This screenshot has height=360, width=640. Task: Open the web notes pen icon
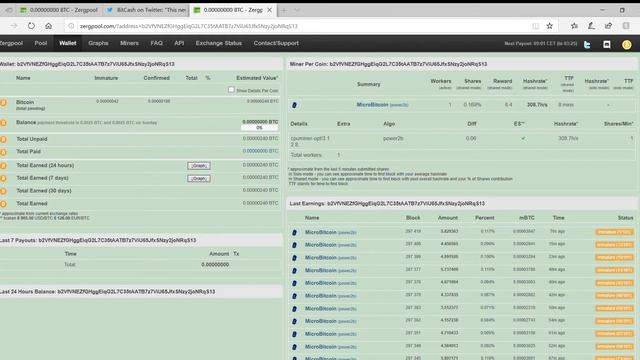pos(591,26)
